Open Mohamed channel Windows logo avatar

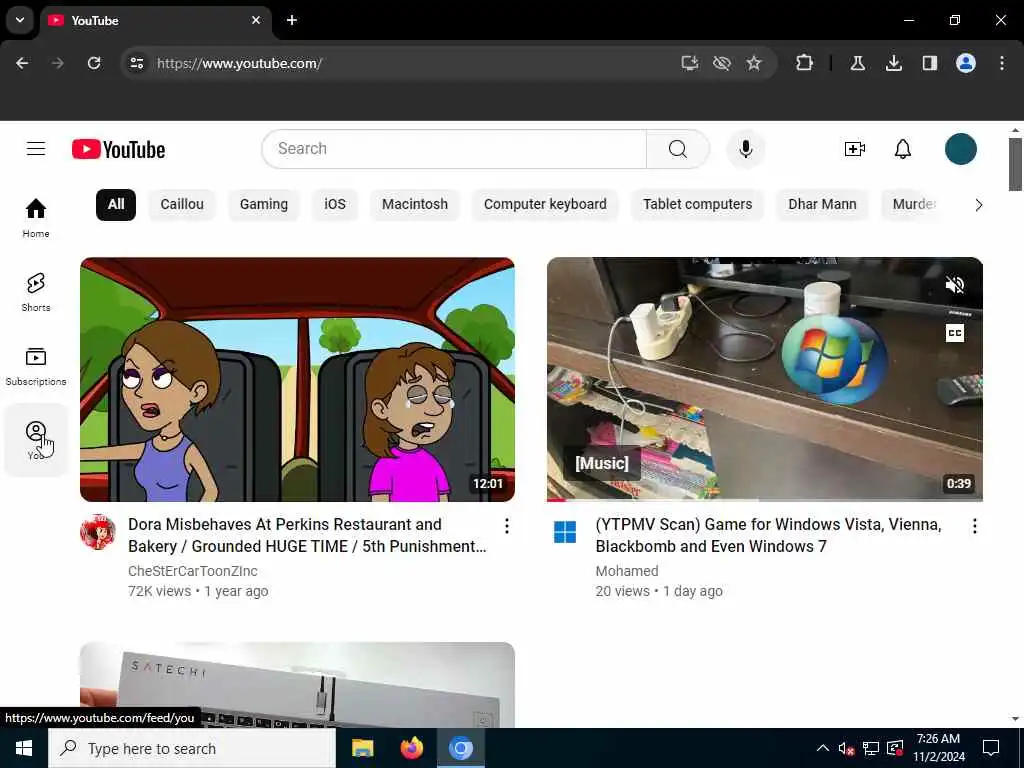(565, 532)
